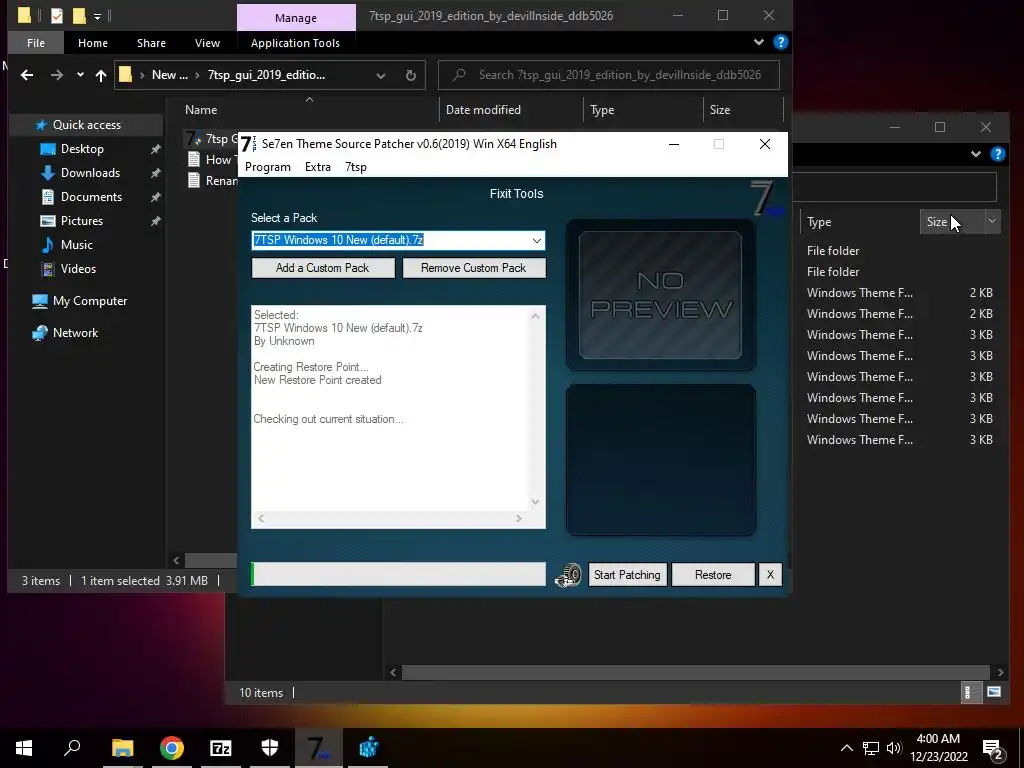Click the Up one level arrow
This screenshot has height=768, width=1024.
click(x=101, y=75)
